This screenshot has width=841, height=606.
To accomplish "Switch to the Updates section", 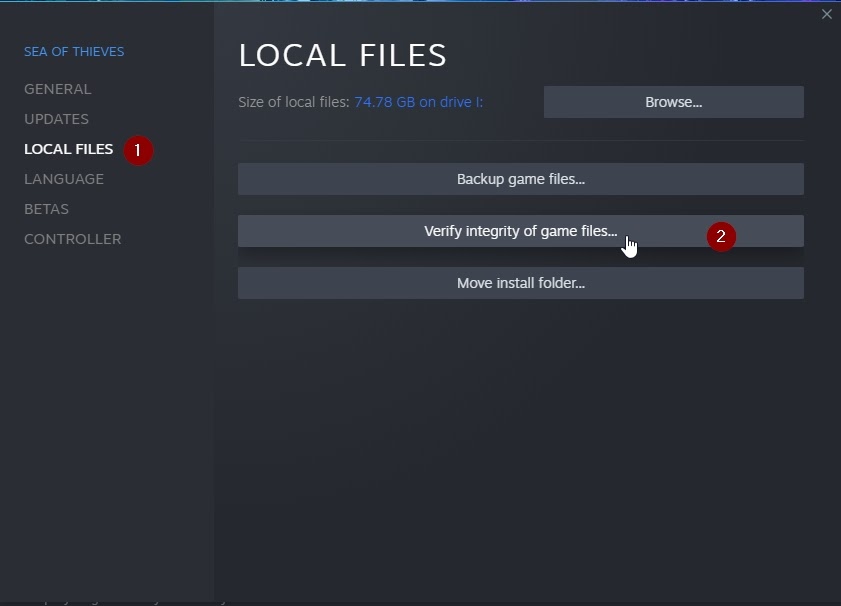I will click(x=56, y=119).
